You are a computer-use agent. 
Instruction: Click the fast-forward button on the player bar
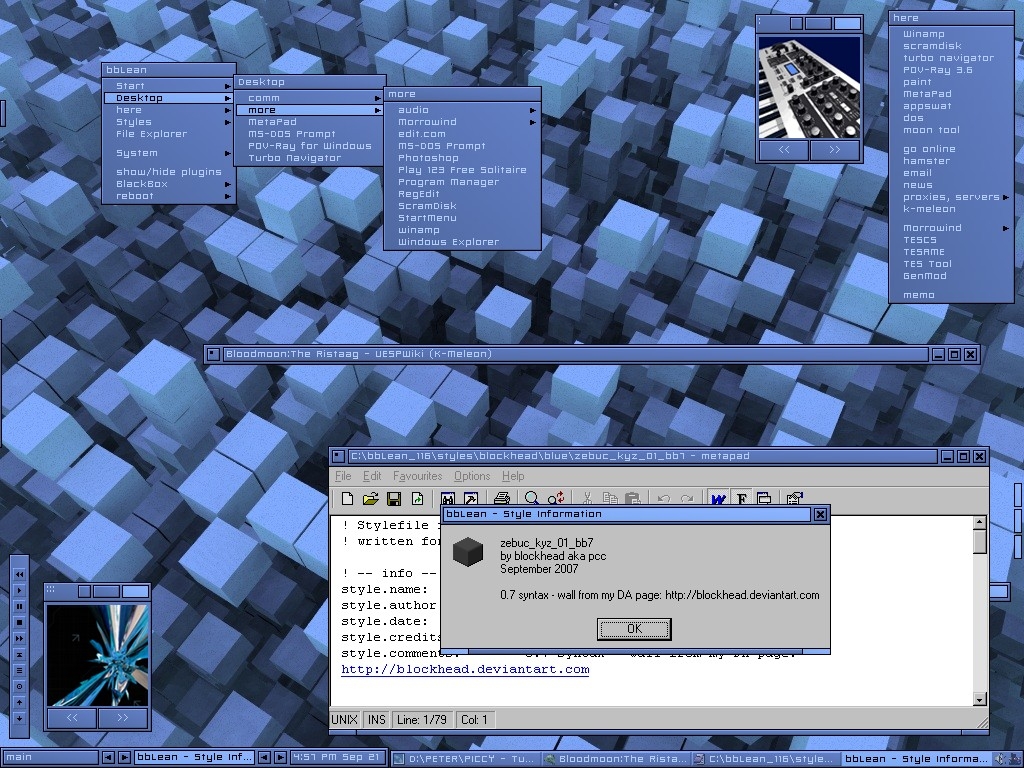[x=20, y=638]
